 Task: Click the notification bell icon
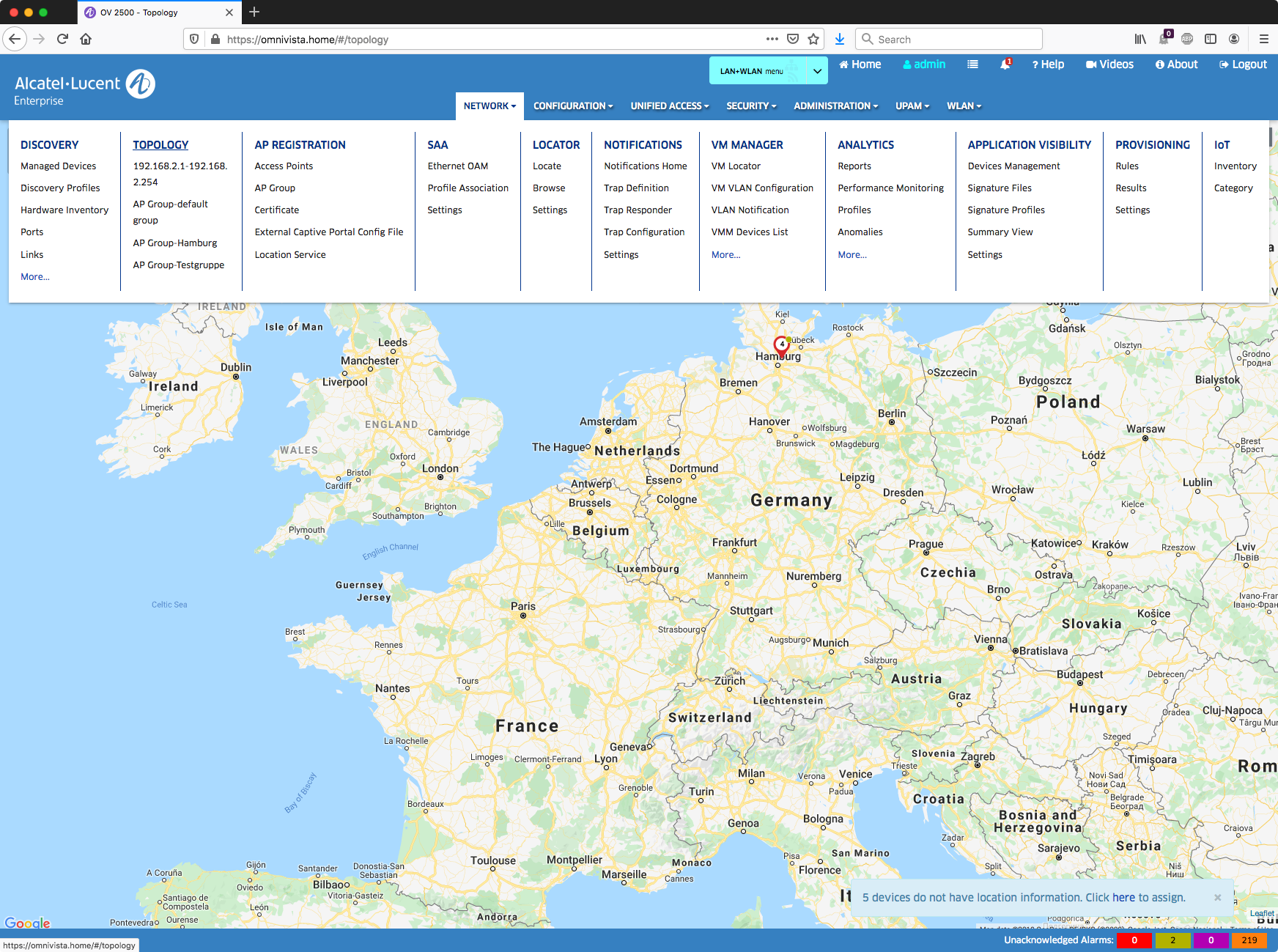coord(1005,64)
